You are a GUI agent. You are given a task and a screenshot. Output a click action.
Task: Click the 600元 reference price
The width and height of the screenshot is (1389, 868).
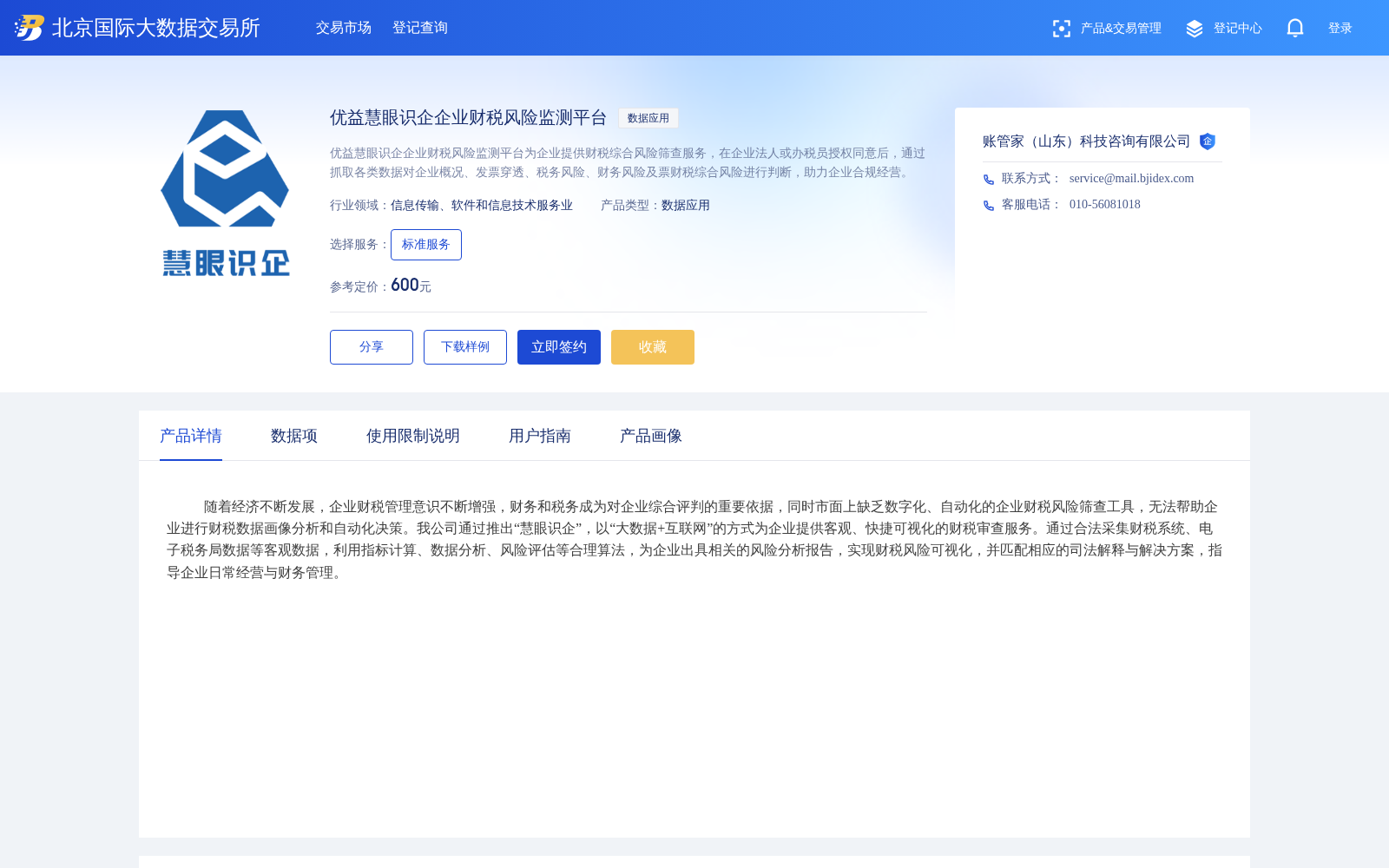411,285
